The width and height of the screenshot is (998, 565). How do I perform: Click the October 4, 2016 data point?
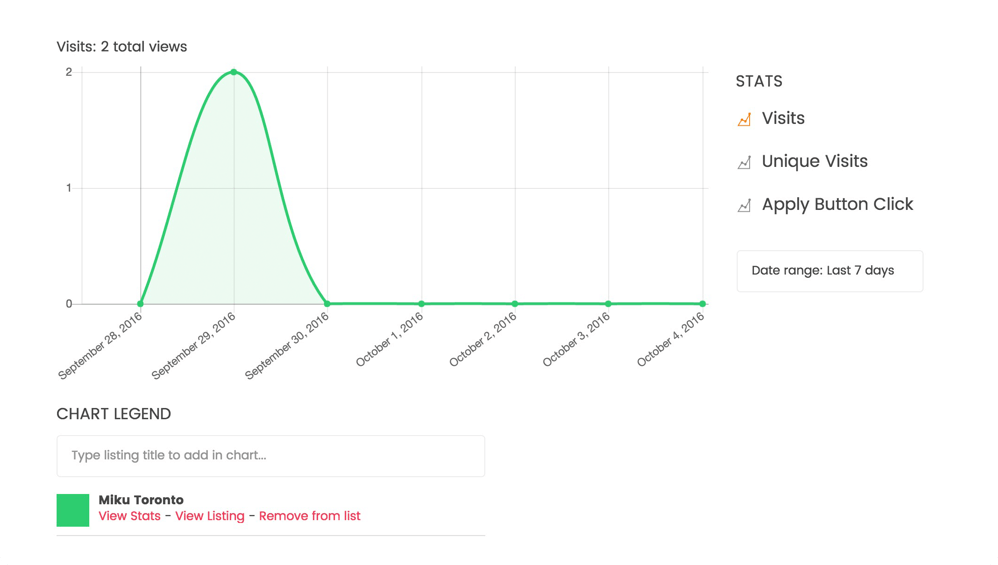pos(703,303)
